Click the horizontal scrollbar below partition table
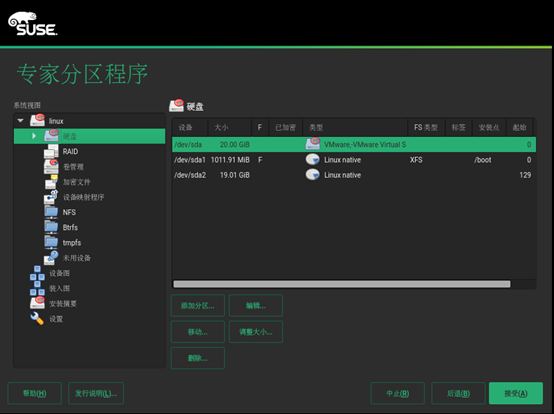Image resolution: width=554 pixels, height=414 pixels. point(342,284)
